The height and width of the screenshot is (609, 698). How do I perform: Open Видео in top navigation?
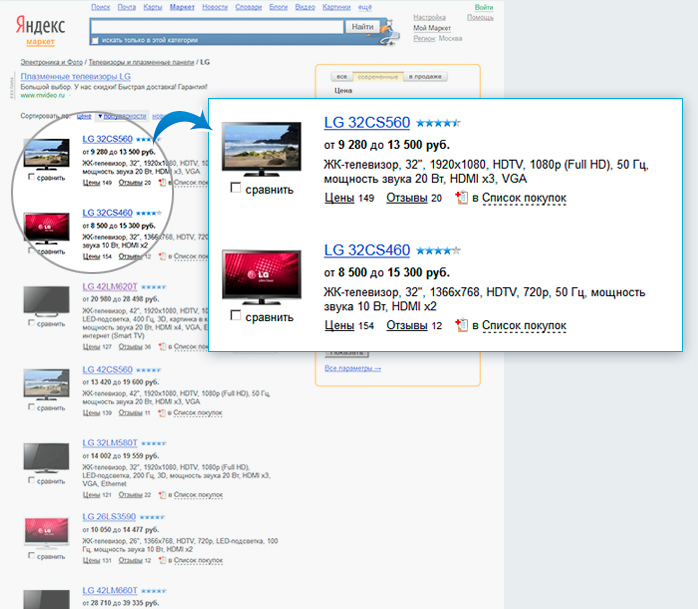click(x=305, y=7)
